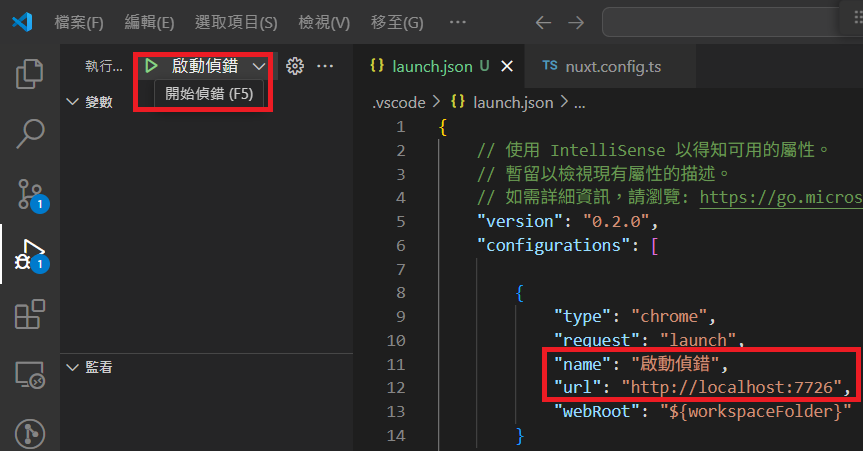Image resolution: width=863 pixels, height=451 pixels.
Task: Open the debug configuration dropdown
Action: [259, 66]
